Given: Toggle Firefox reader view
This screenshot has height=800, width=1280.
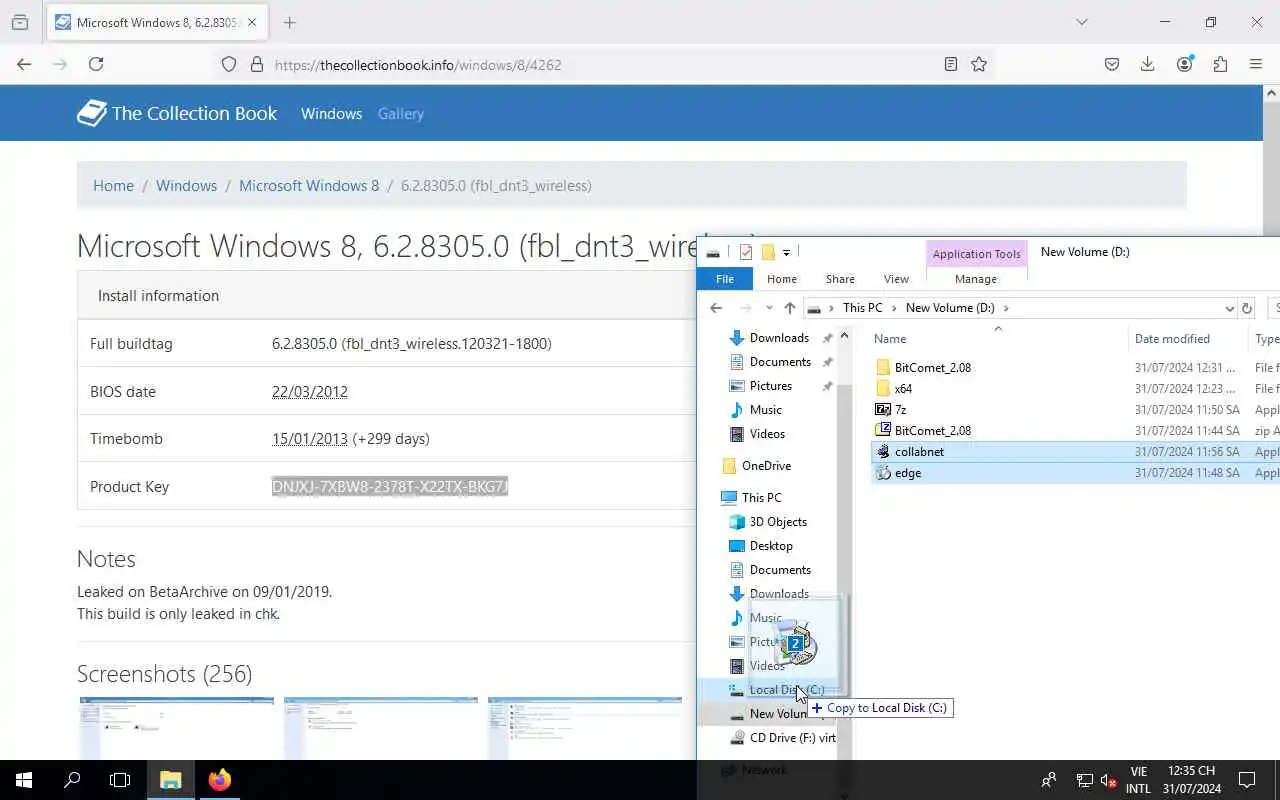Looking at the screenshot, I should (x=951, y=64).
